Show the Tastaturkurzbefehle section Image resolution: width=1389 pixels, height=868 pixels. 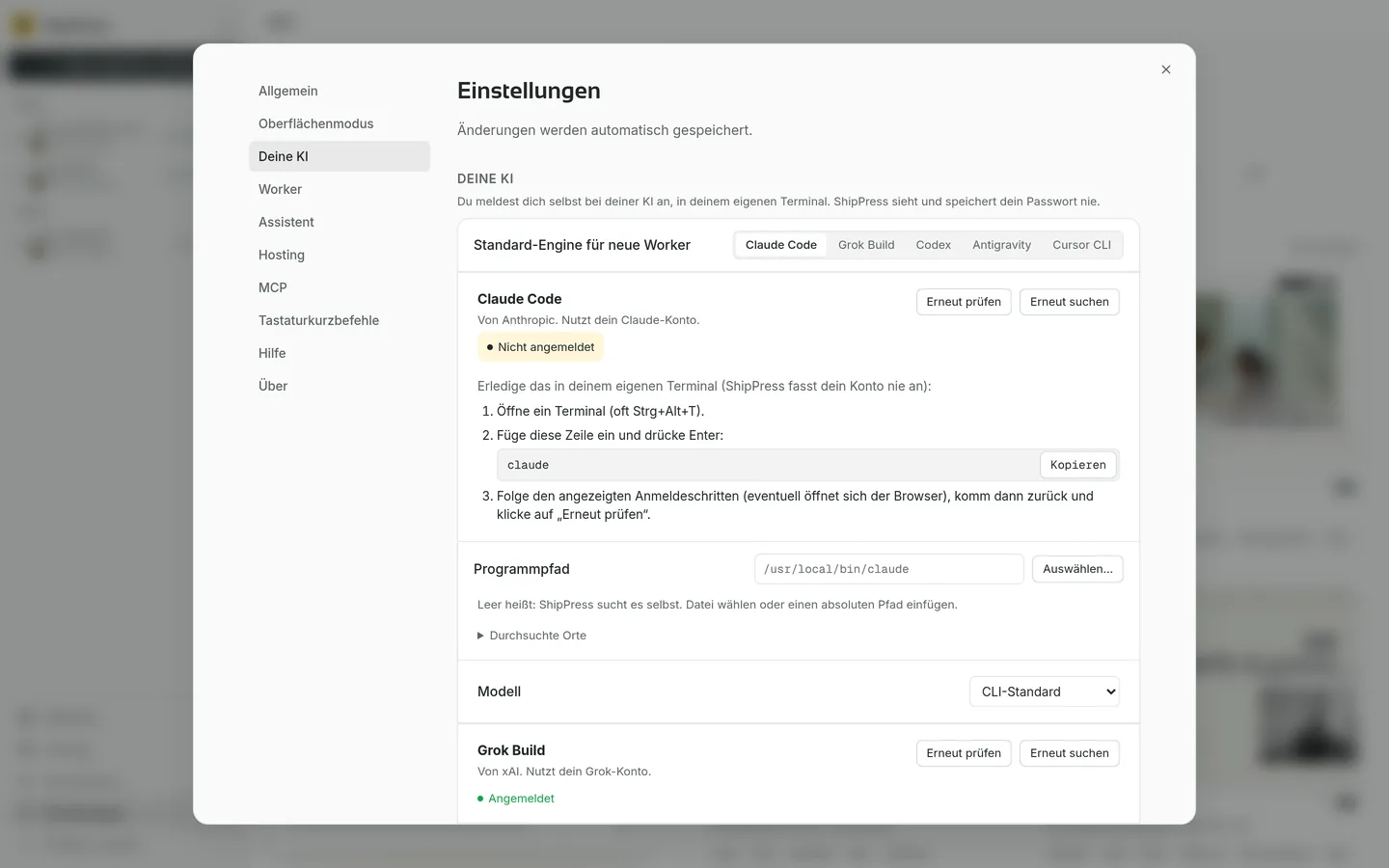tap(340, 320)
